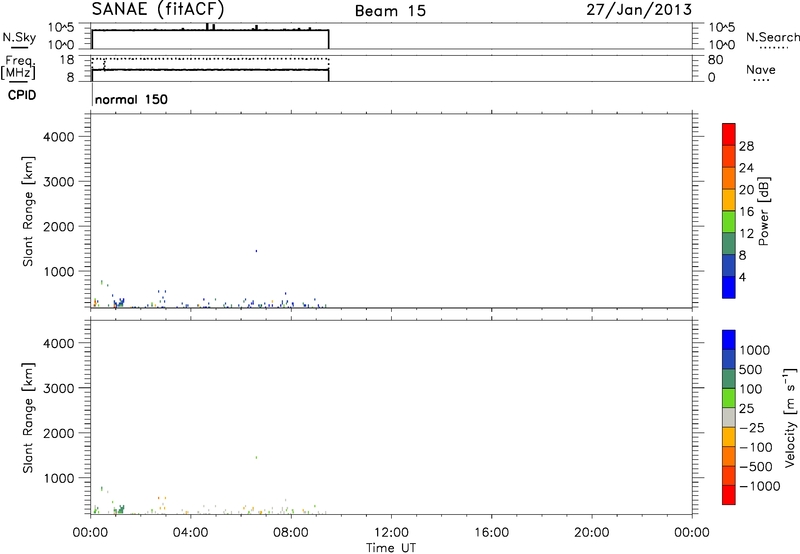Click the bright blue bottom Power swatch

point(729,287)
